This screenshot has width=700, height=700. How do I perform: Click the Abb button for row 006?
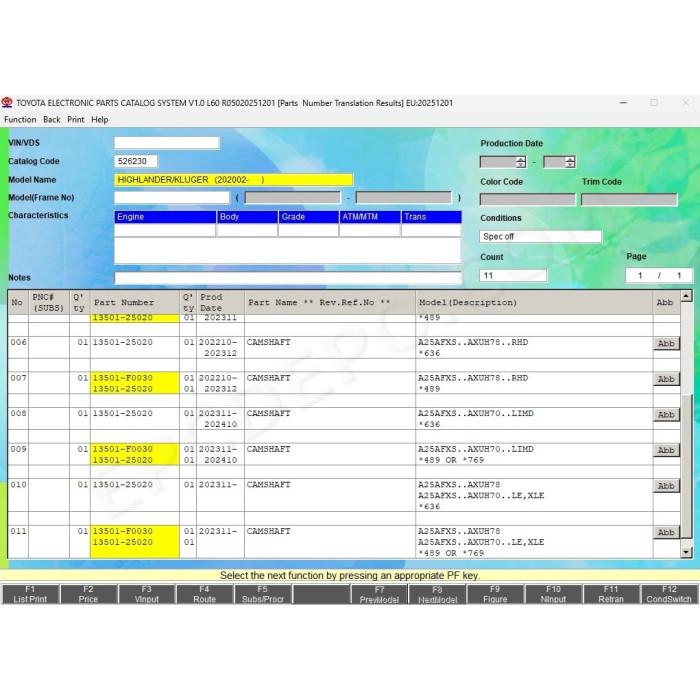[666, 343]
